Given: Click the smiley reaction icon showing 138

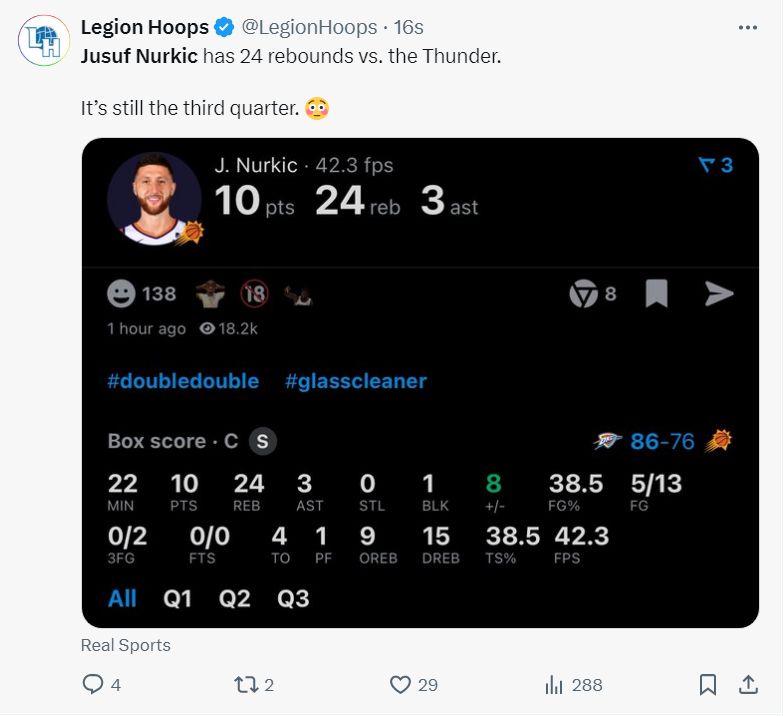Looking at the screenshot, I should [122, 294].
